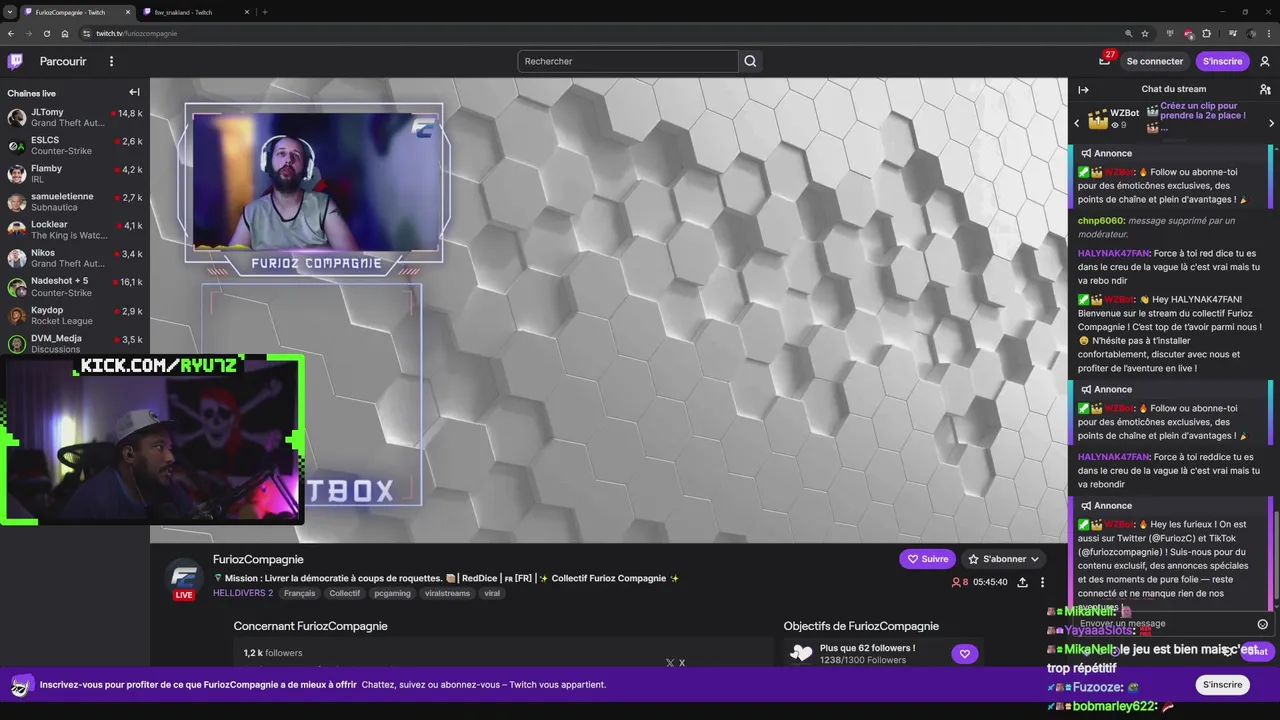Show next chat leaderboard item

(x=1271, y=123)
